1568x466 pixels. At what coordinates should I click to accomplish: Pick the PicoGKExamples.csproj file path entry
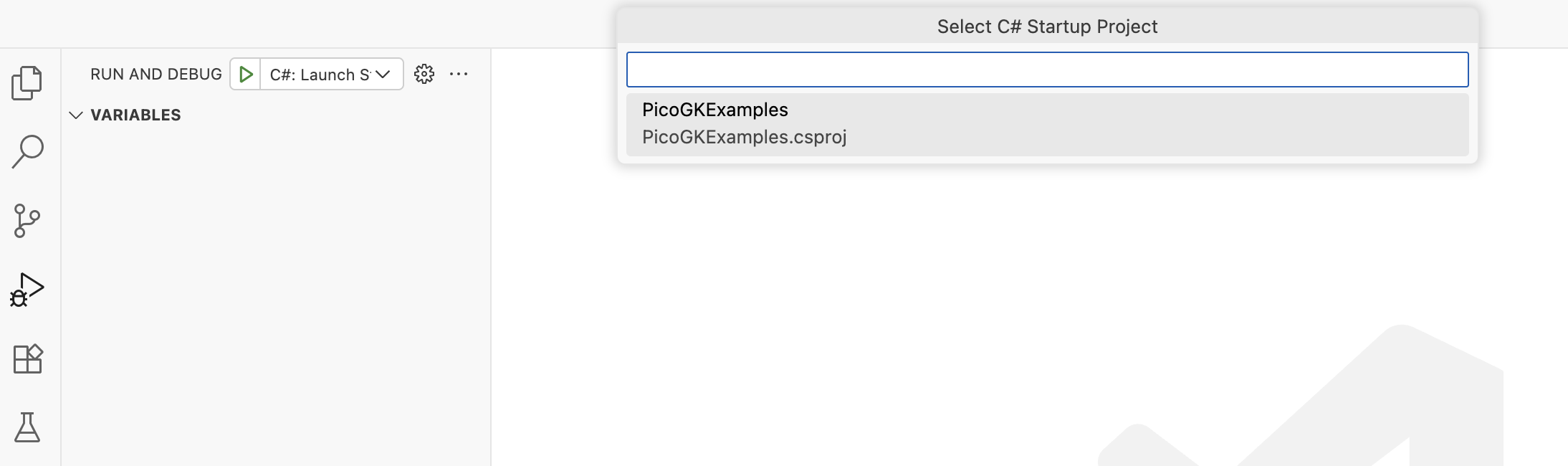click(744, 137)
